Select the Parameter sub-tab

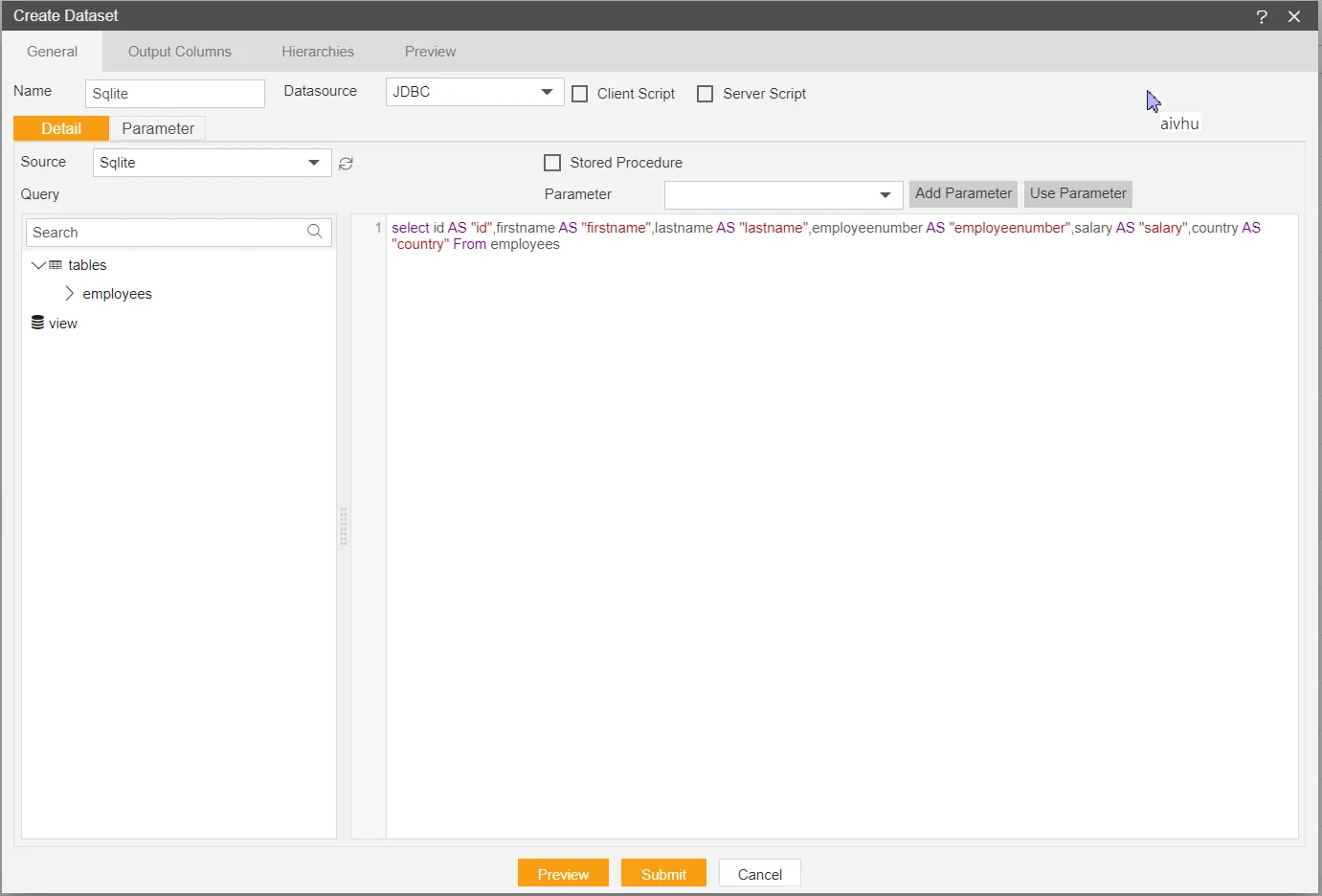pyautogui.click(x=158, y=128)
